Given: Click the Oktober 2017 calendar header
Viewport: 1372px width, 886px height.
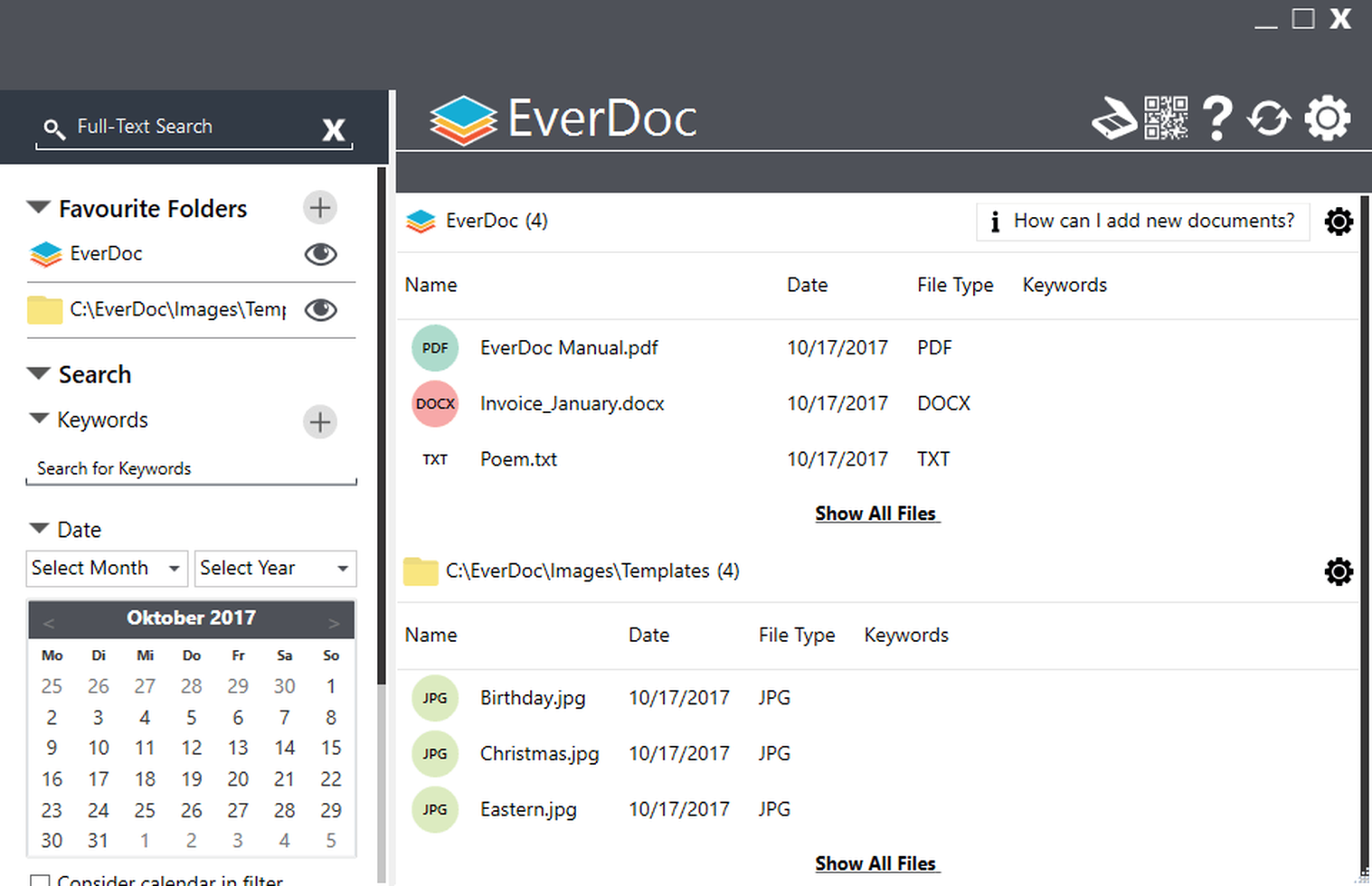Looking at the screenshot, I should 191,618.
